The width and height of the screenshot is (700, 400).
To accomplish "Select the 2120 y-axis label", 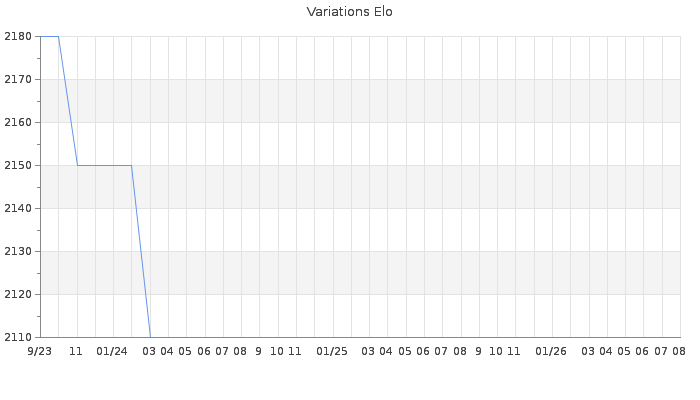I will [18, 294].
